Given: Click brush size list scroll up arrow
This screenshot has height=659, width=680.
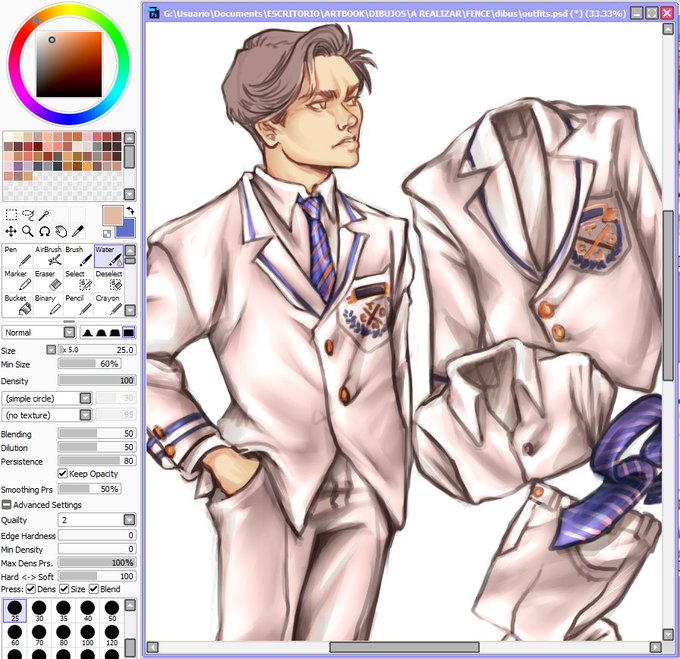Looking at the screenshot, I should (x=130, y=605).
